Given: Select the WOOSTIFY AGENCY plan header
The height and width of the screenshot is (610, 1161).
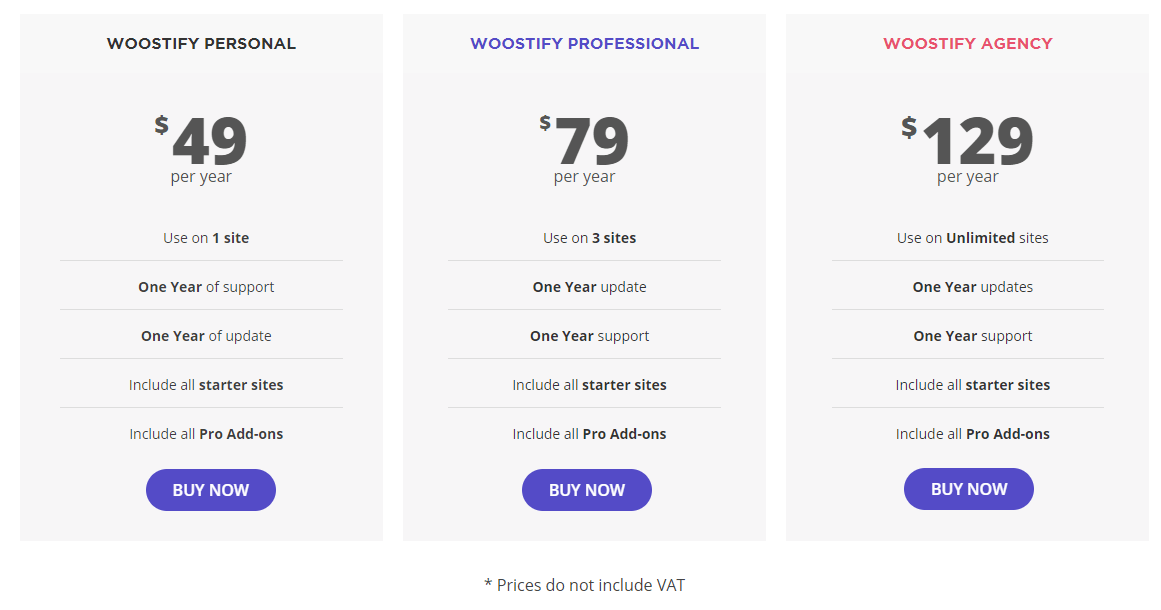Looking at the screenshot, I should click(x=967, y=43).
